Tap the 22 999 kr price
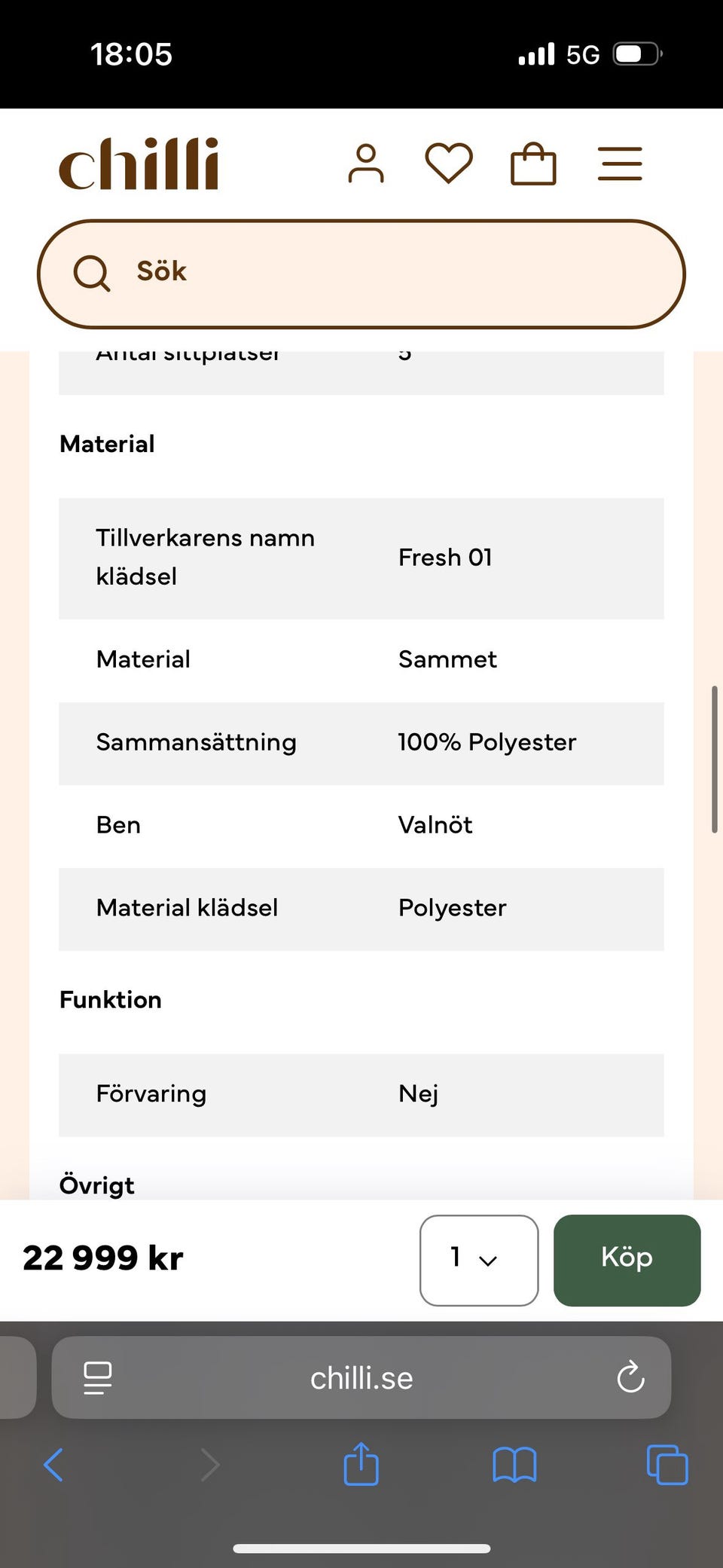The width and height of the screenshot is (723, 1568). 103,1258
